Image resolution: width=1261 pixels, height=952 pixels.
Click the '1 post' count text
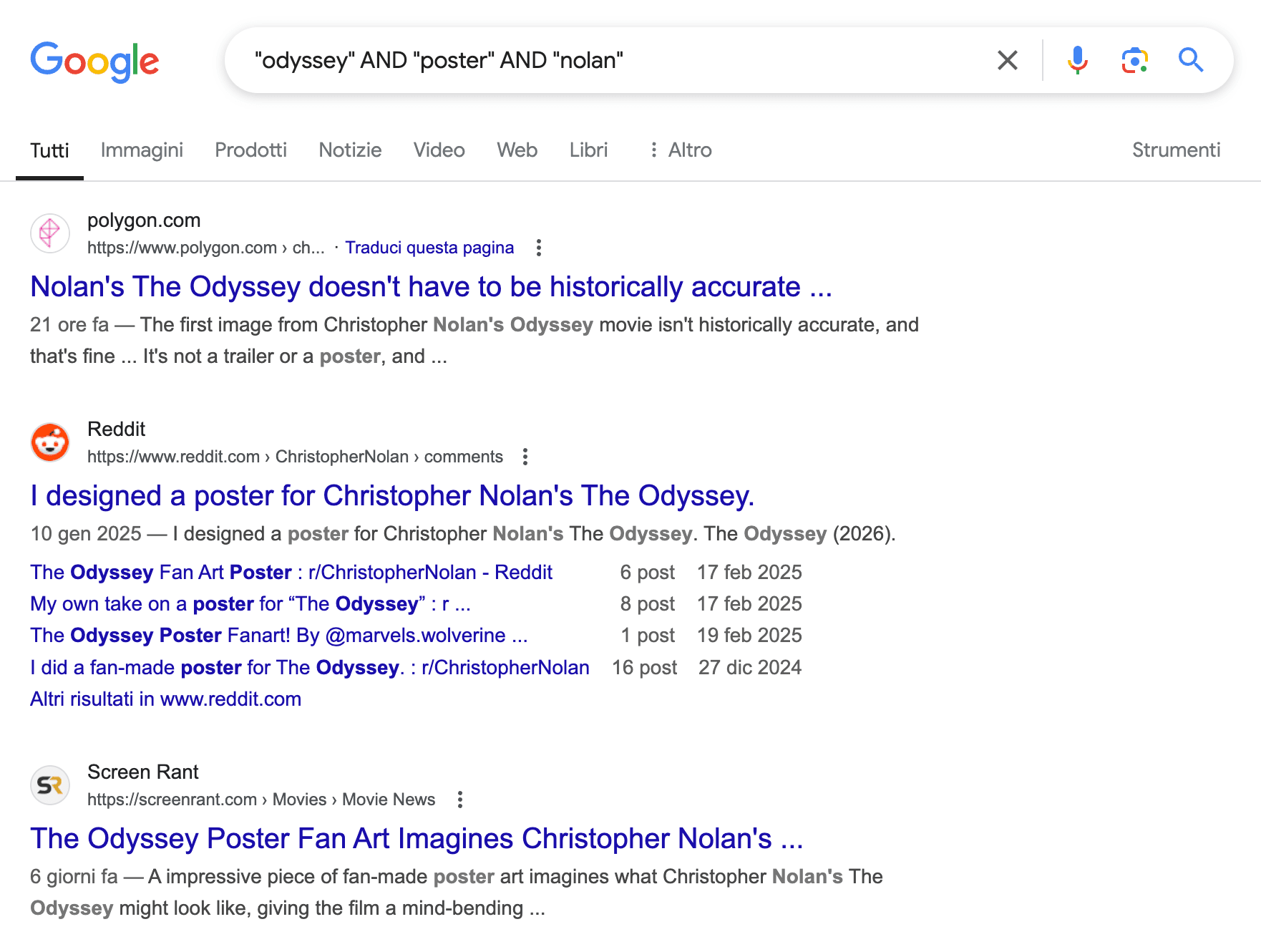click(x=648, y=636)
